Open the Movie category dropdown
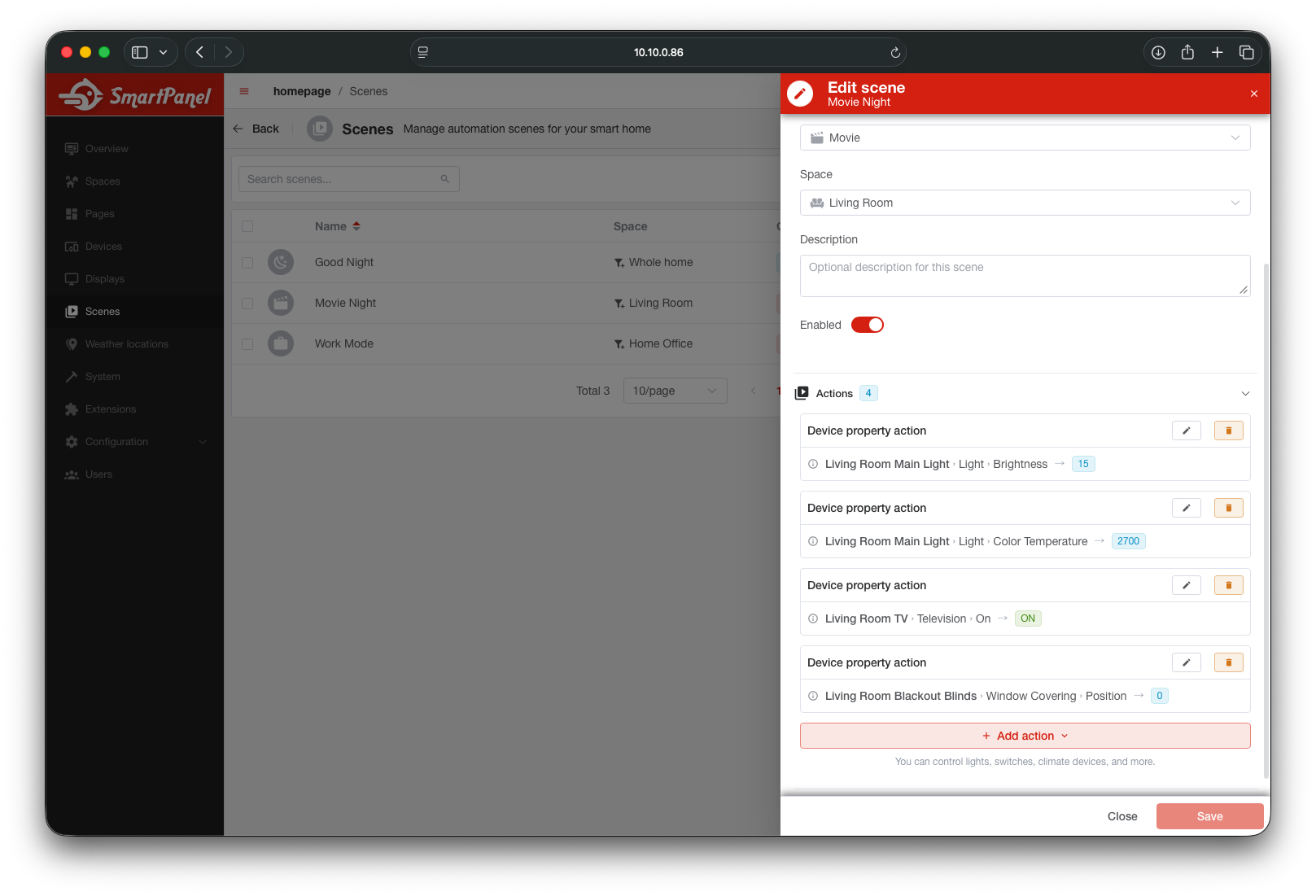Image resolution: width=1316 pixels, height=896 pixels. tap(1025, 138)
